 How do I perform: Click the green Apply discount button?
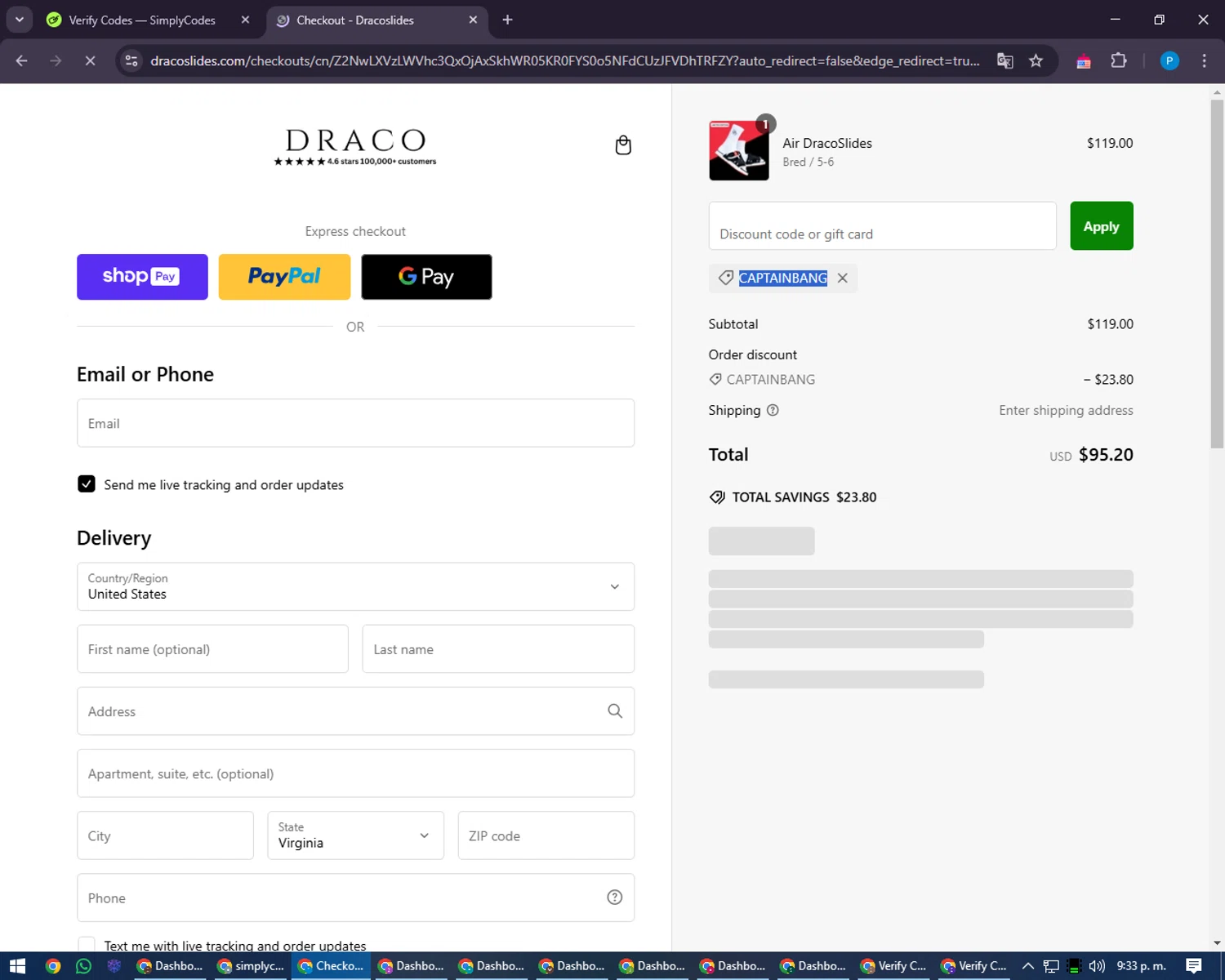pos(1101,226)
